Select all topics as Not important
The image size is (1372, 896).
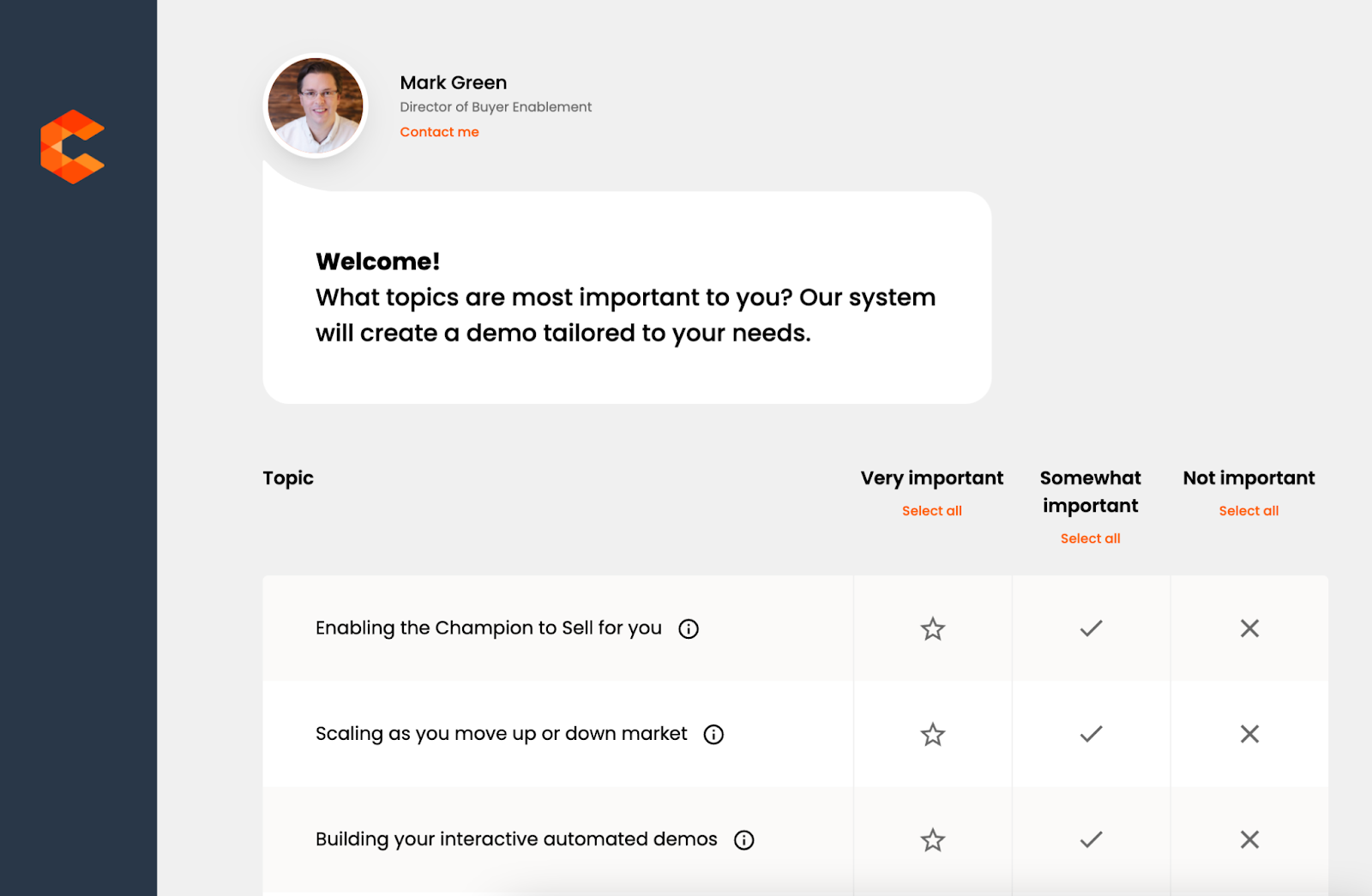click(x=1249, y=510)
